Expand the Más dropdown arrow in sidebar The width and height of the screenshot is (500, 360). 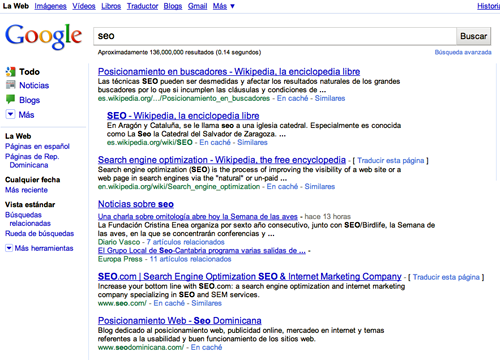10,114
